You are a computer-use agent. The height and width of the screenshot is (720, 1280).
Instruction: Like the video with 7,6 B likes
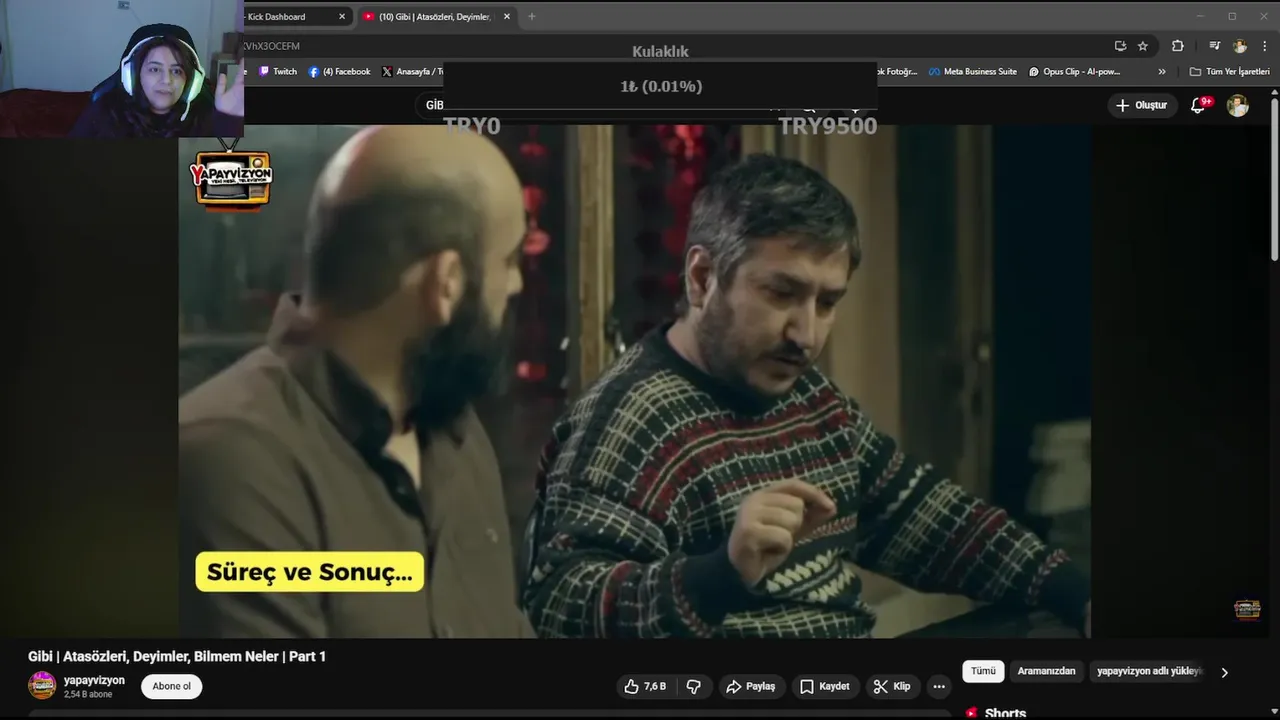(645, 686)
